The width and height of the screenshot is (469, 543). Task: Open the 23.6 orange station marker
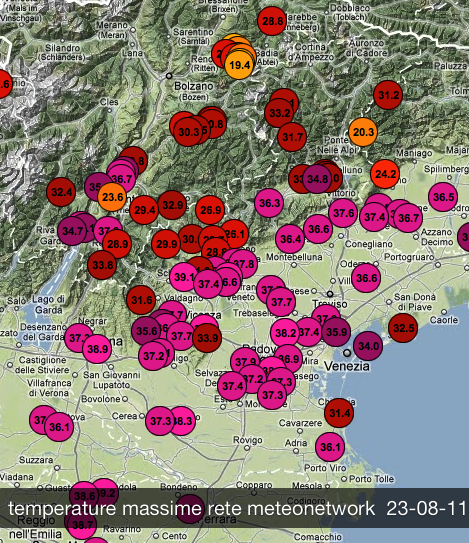click(112, 197)
